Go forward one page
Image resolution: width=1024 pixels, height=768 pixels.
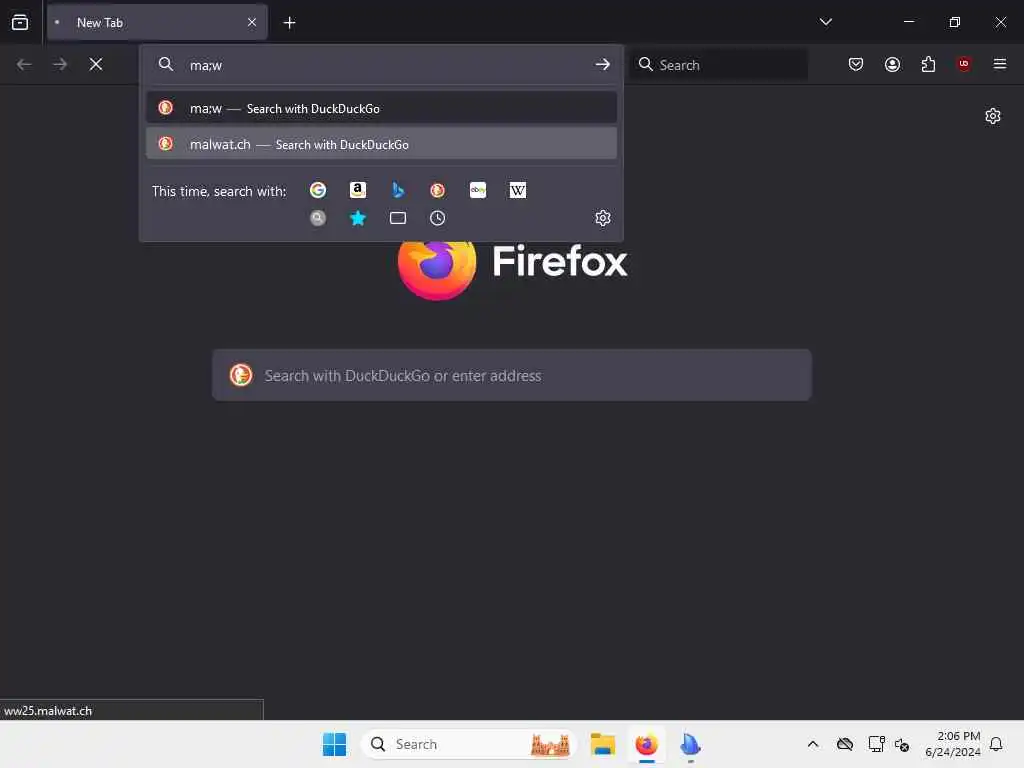click(x=60, y=64)
